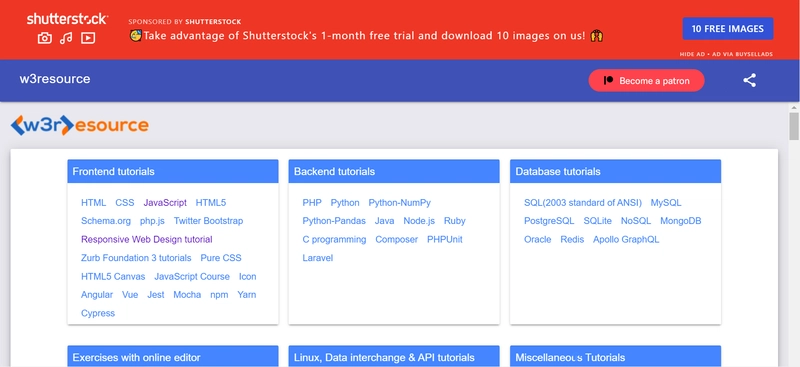Open the Mocha link
The width and height of the screenshot is (800, 367).
pyautogui.click(x=187, y=295)
